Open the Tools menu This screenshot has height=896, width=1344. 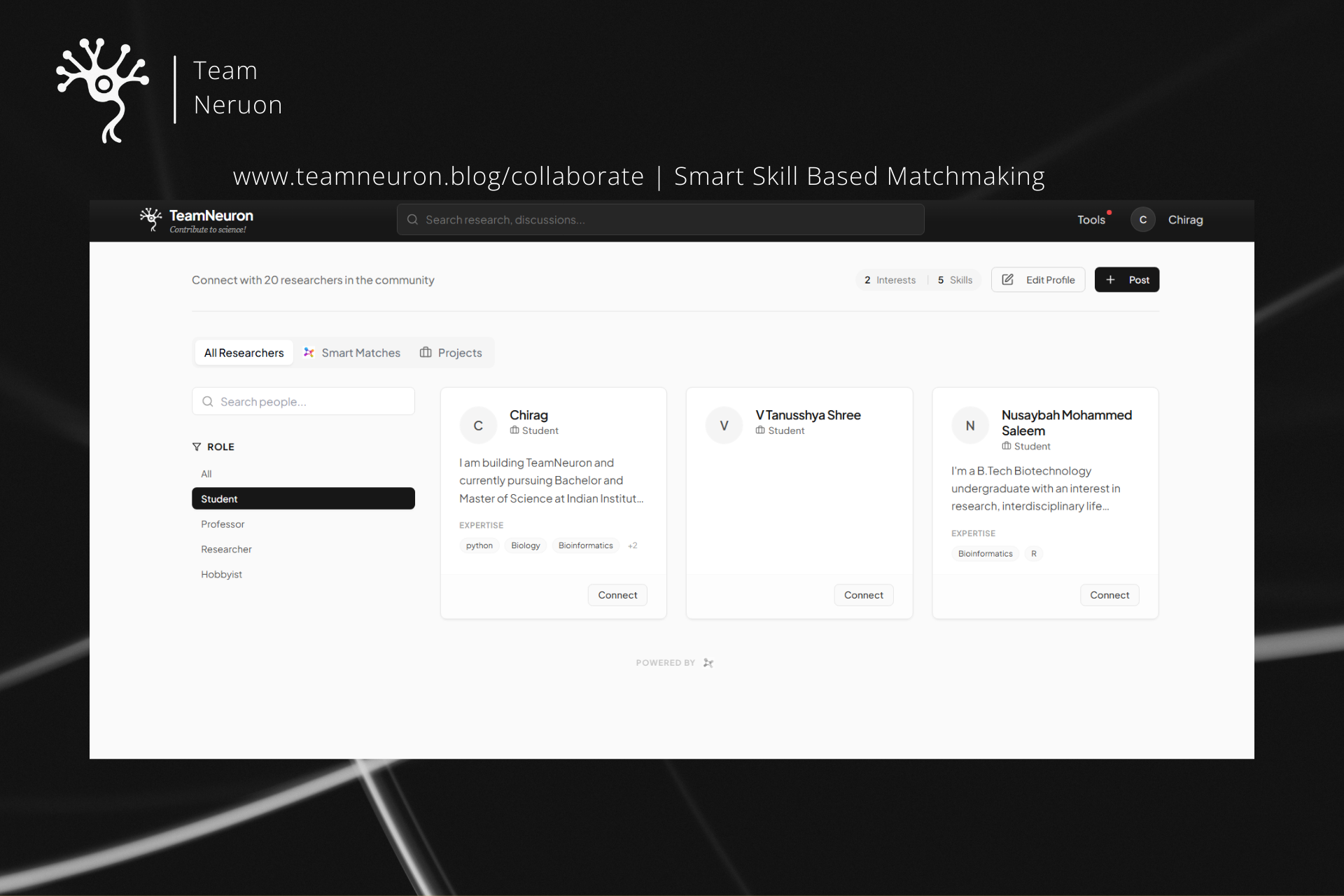(1091, 220)
